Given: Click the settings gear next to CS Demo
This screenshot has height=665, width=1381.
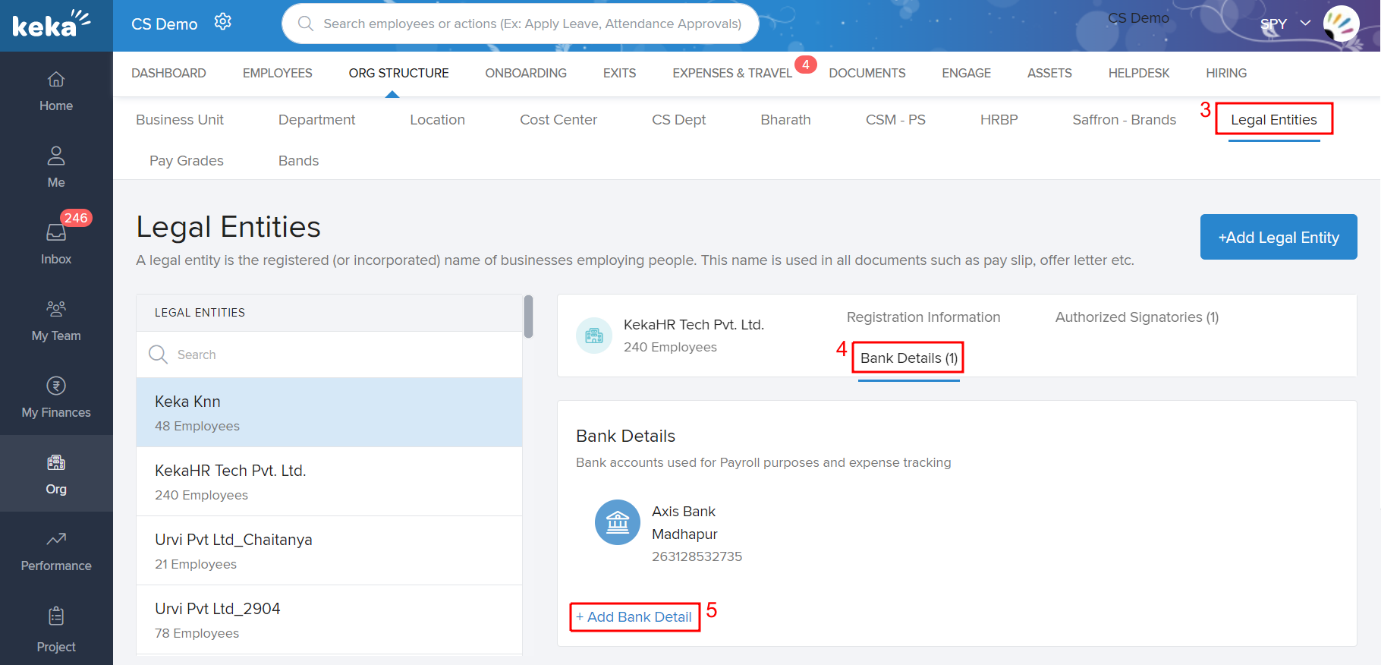Looking at the screenshot, I should tap(223, 22).
